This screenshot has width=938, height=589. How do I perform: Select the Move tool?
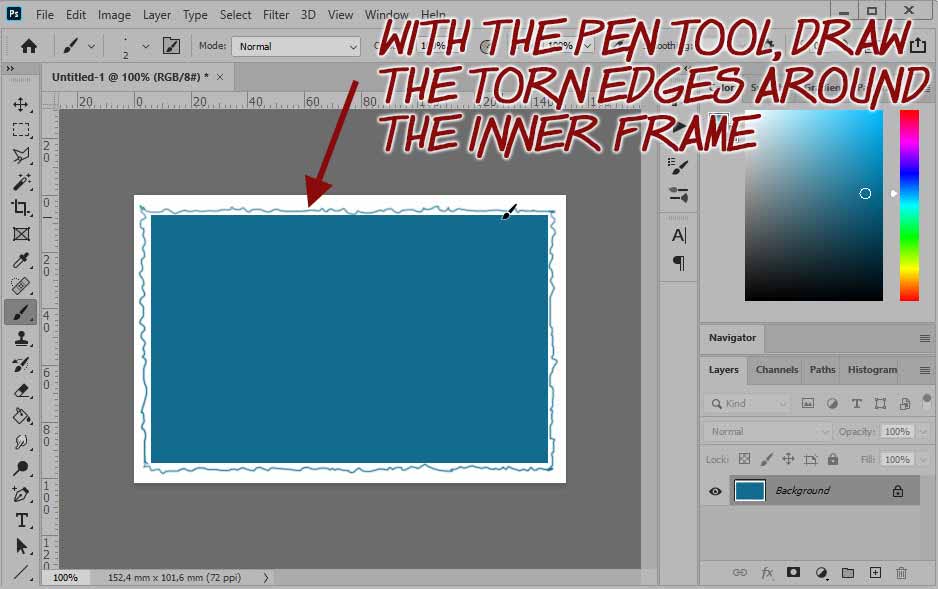pyautogui.click(x=21, y=104)
